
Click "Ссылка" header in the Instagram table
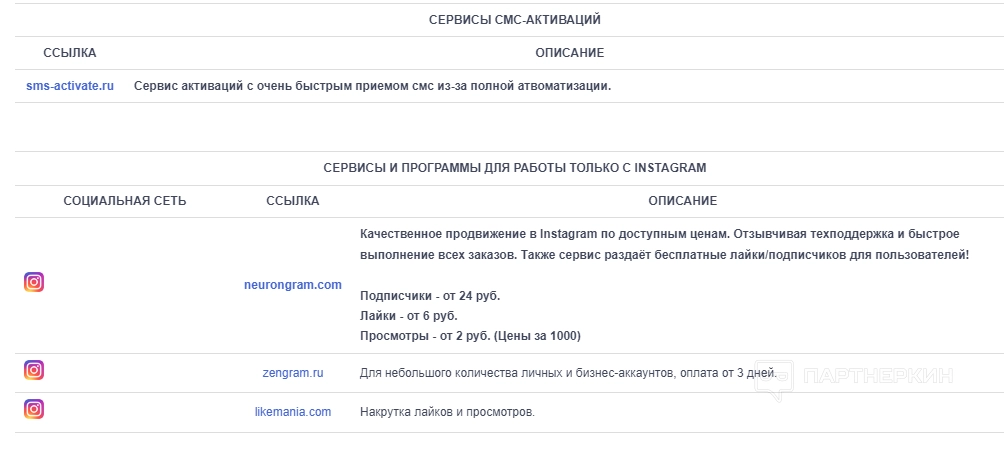293,201
